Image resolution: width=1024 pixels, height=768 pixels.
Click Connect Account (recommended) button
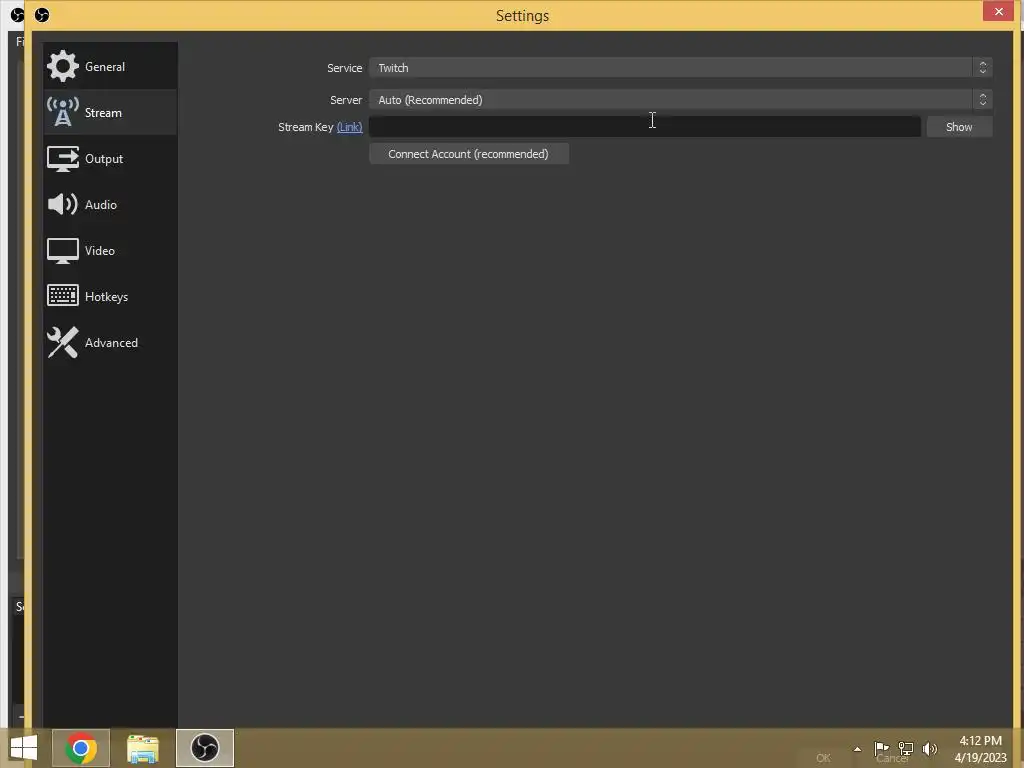469,154
